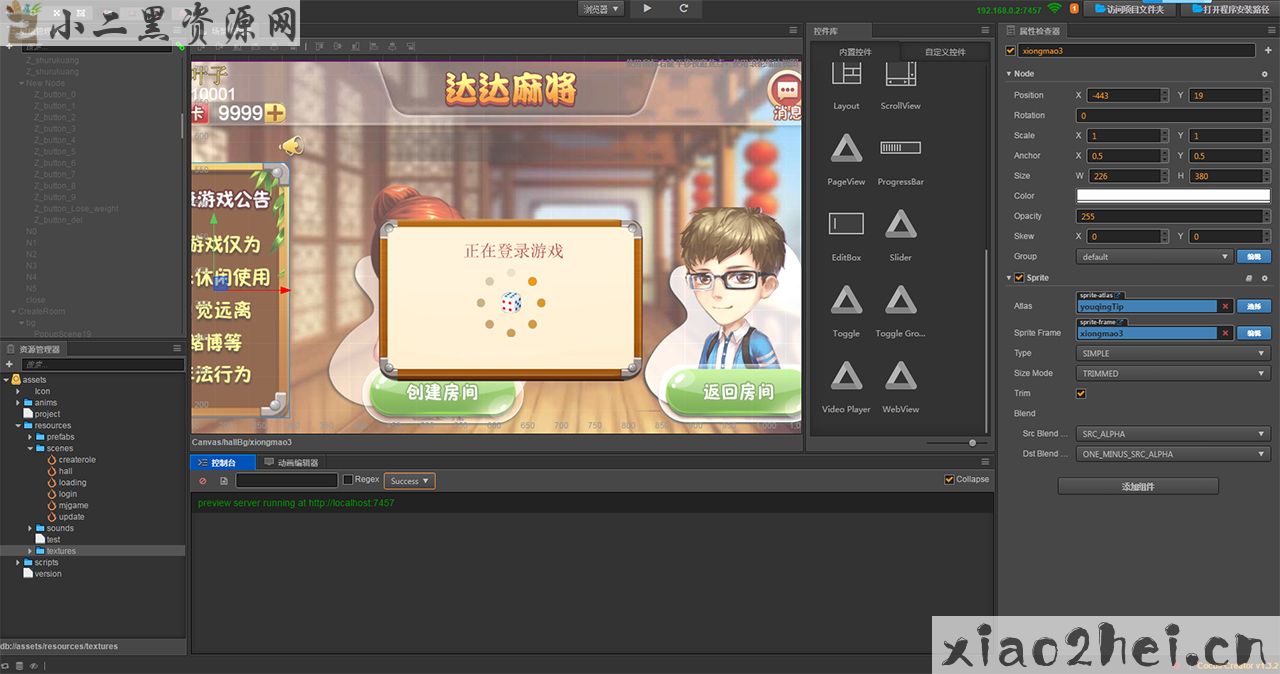This screenshot has height=674, width=1280.
Task: Select the Toggle Group control icon
Action: [x=901, y=299]
